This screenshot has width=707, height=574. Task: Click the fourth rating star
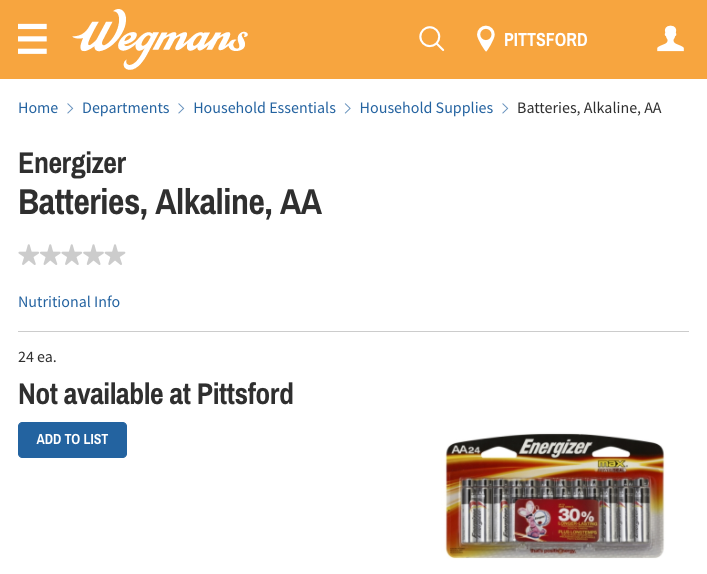[94, 255]
